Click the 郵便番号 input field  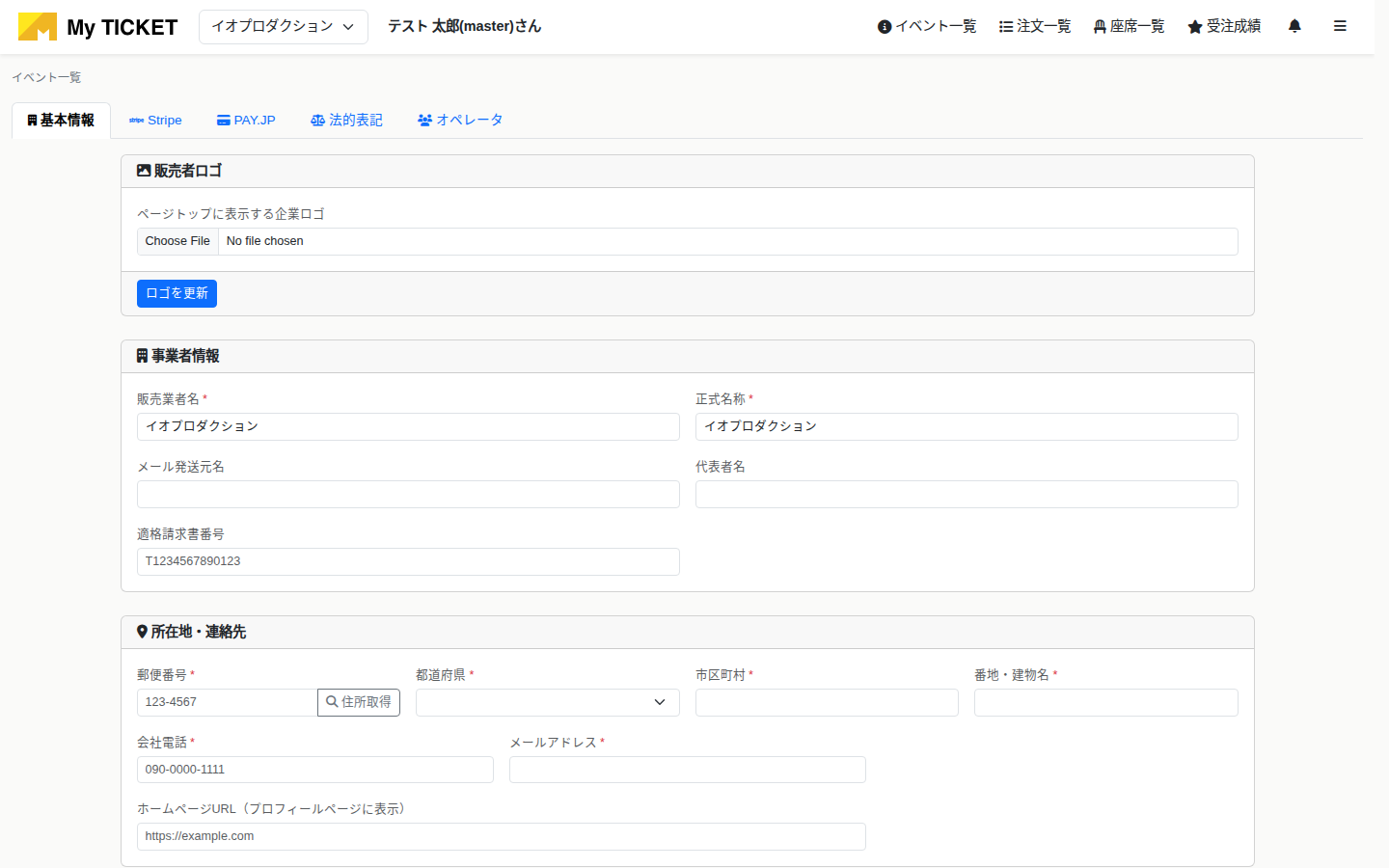point(228,702)
